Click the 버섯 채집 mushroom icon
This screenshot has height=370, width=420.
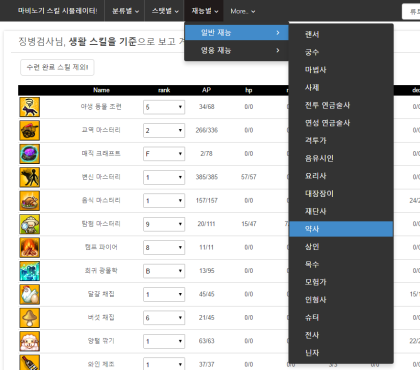[30, 318]
